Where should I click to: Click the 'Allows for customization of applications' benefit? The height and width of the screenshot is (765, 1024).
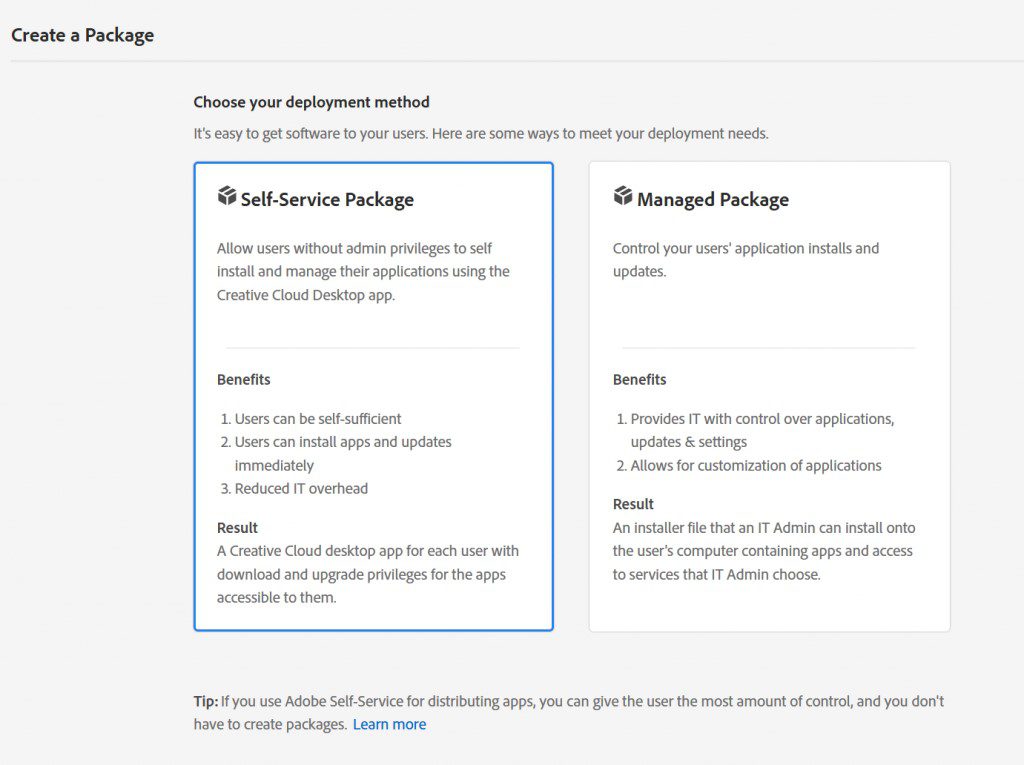[756, 465]
